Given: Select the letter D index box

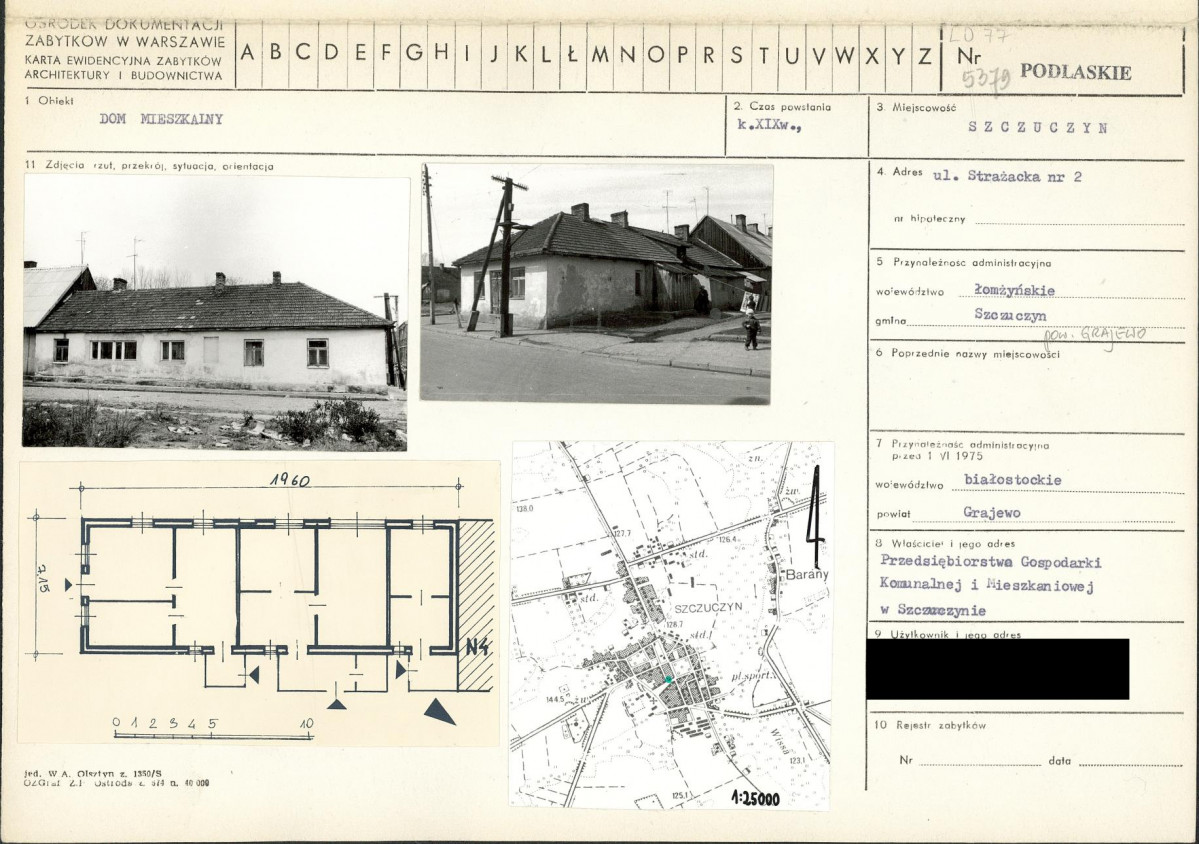Looking at the screenshot, I should [332, 54].
